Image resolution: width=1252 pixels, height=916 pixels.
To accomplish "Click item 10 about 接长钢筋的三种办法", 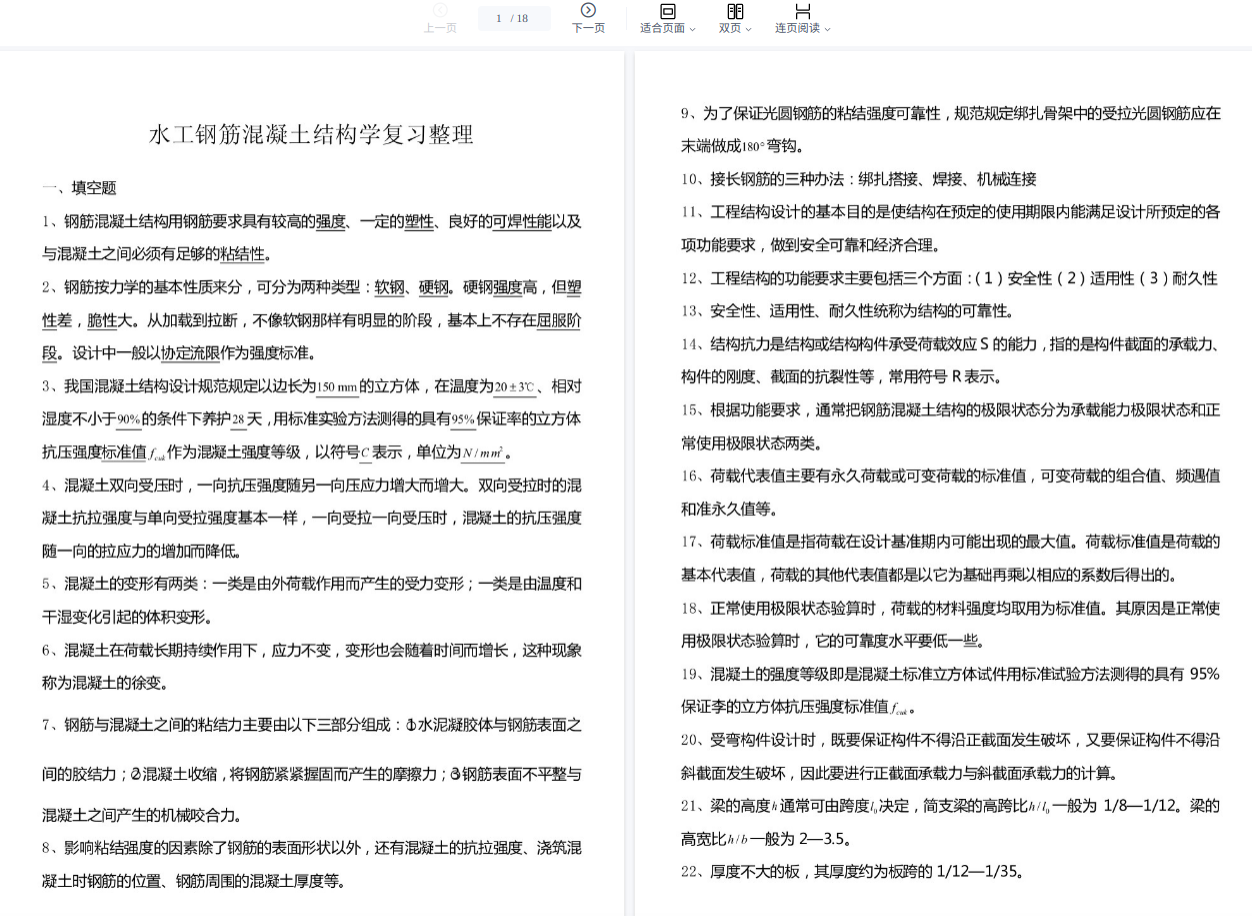I will pos(858,179).
